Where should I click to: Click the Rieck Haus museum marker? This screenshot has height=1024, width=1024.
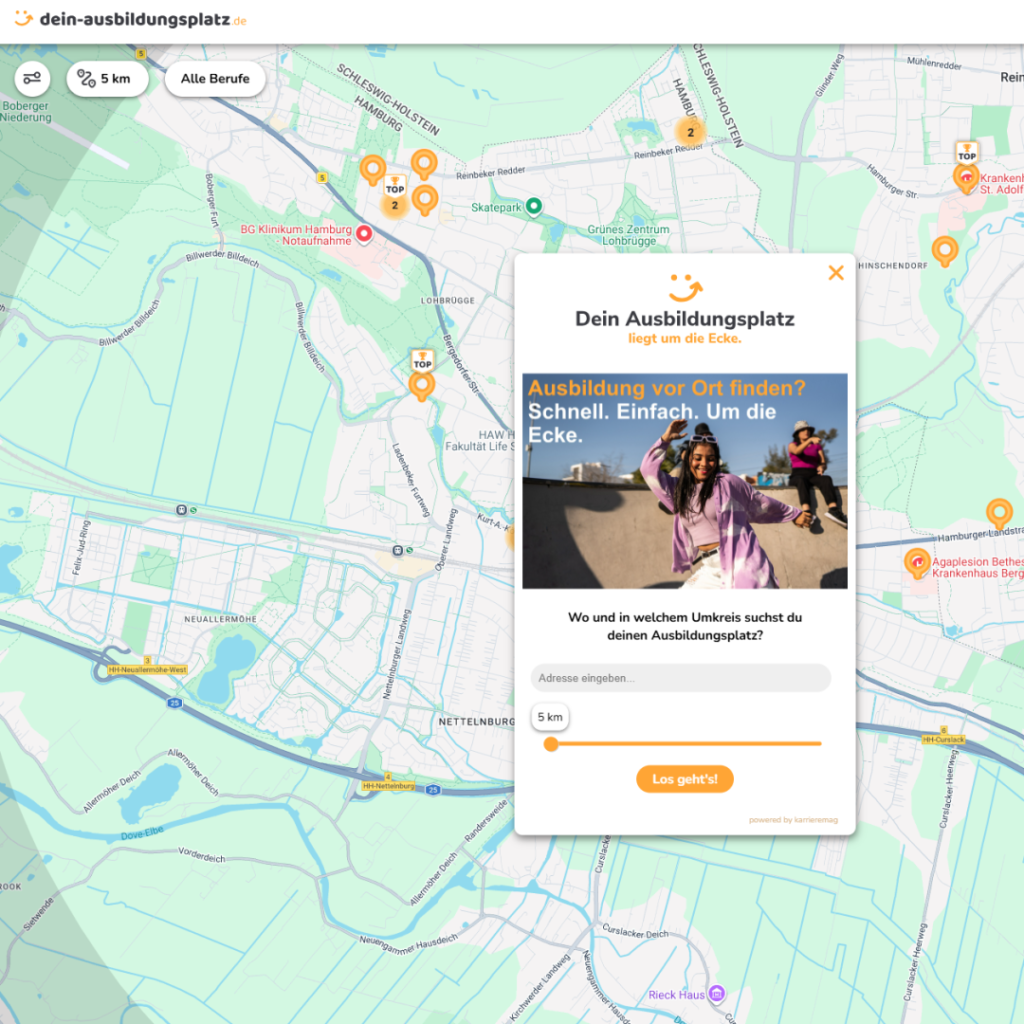[716, 994]
